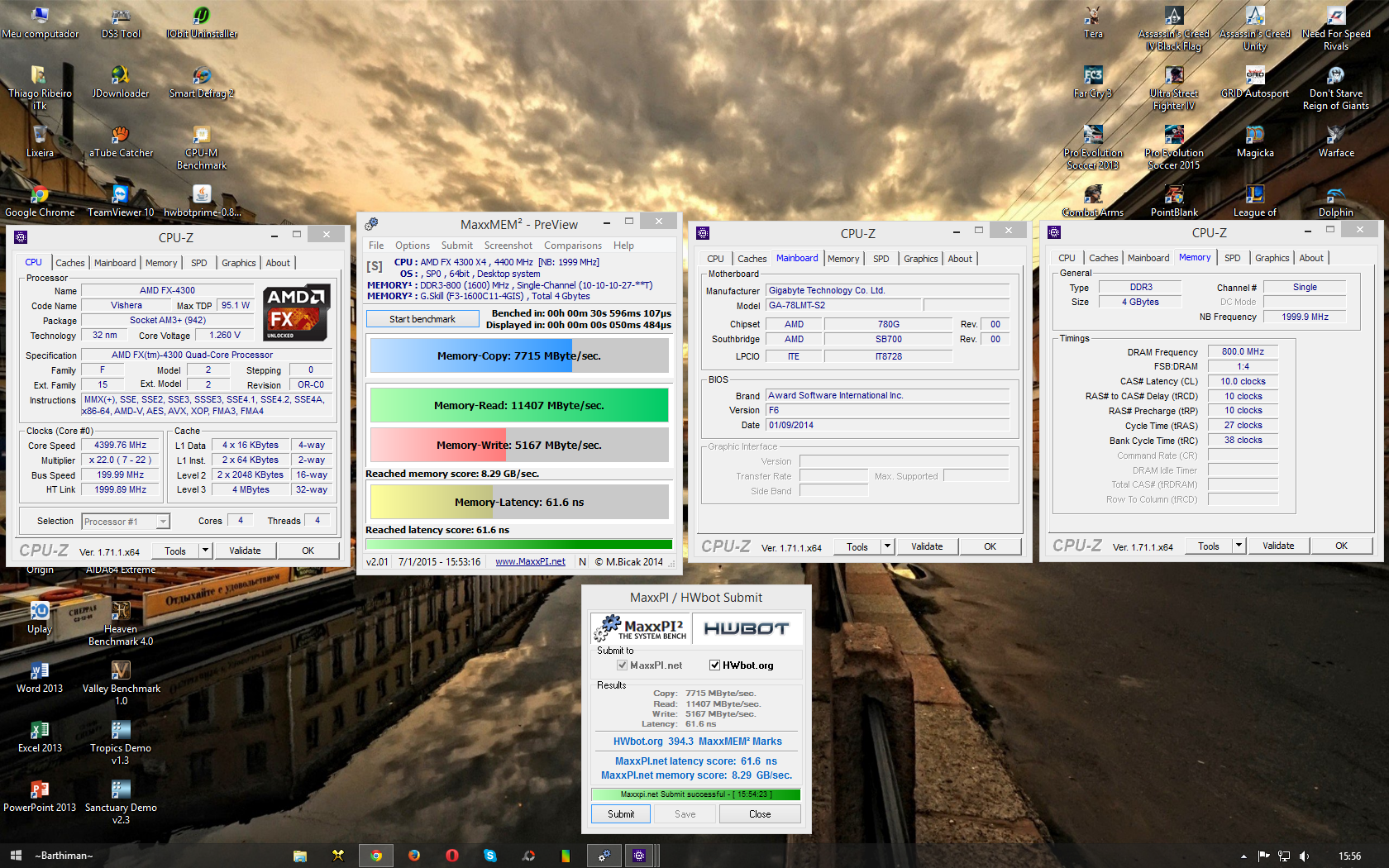Select About tab in Memory CPU-Z window
This screenshot has width=1389, height=868.
(1310, 258)
